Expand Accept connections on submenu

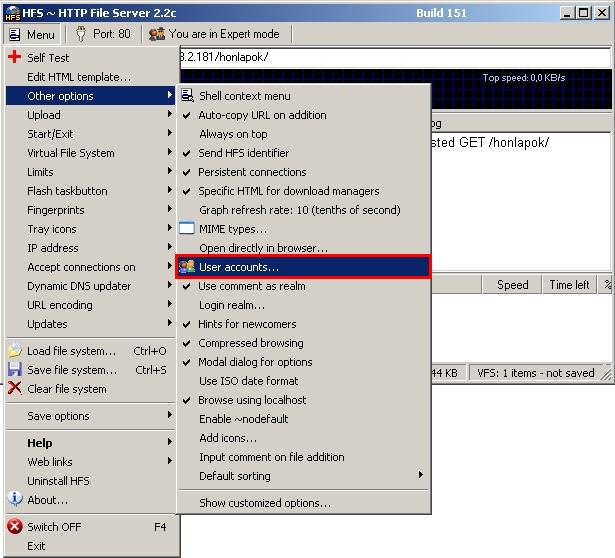point(90,267)
